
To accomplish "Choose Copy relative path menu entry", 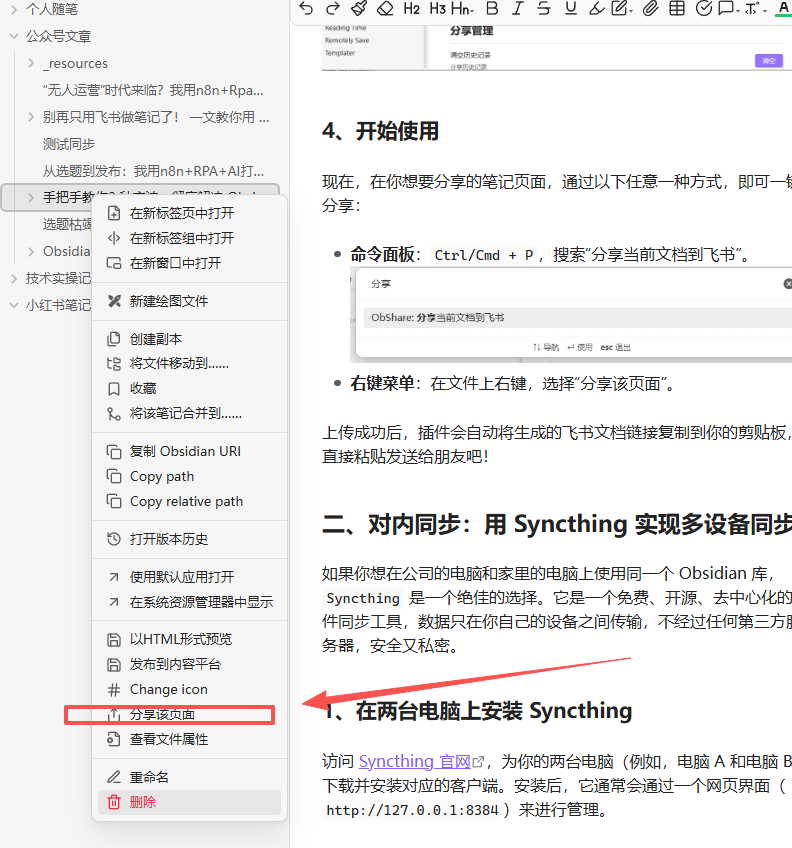I will [189, 501].
